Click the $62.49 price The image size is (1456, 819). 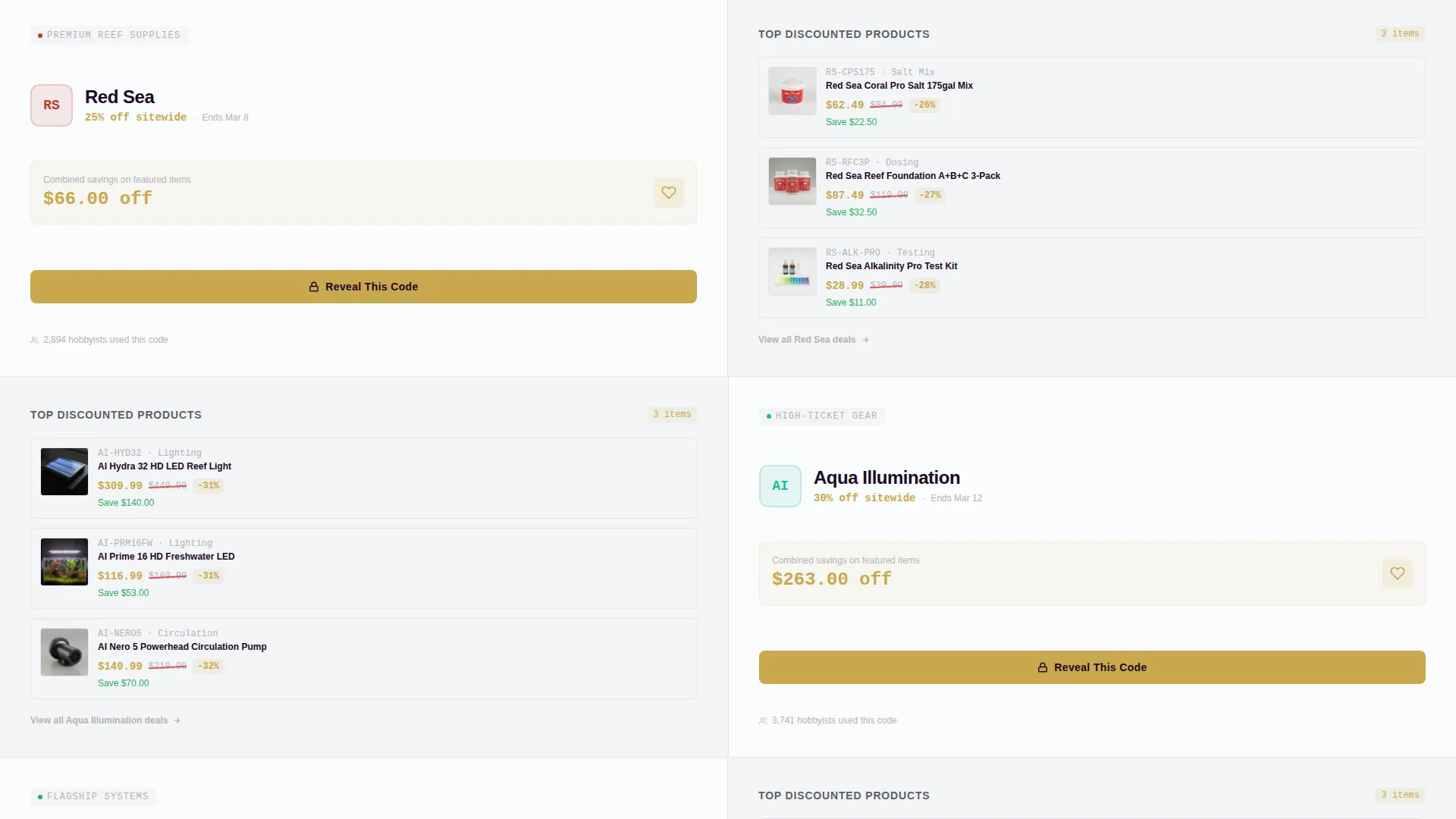845,105
